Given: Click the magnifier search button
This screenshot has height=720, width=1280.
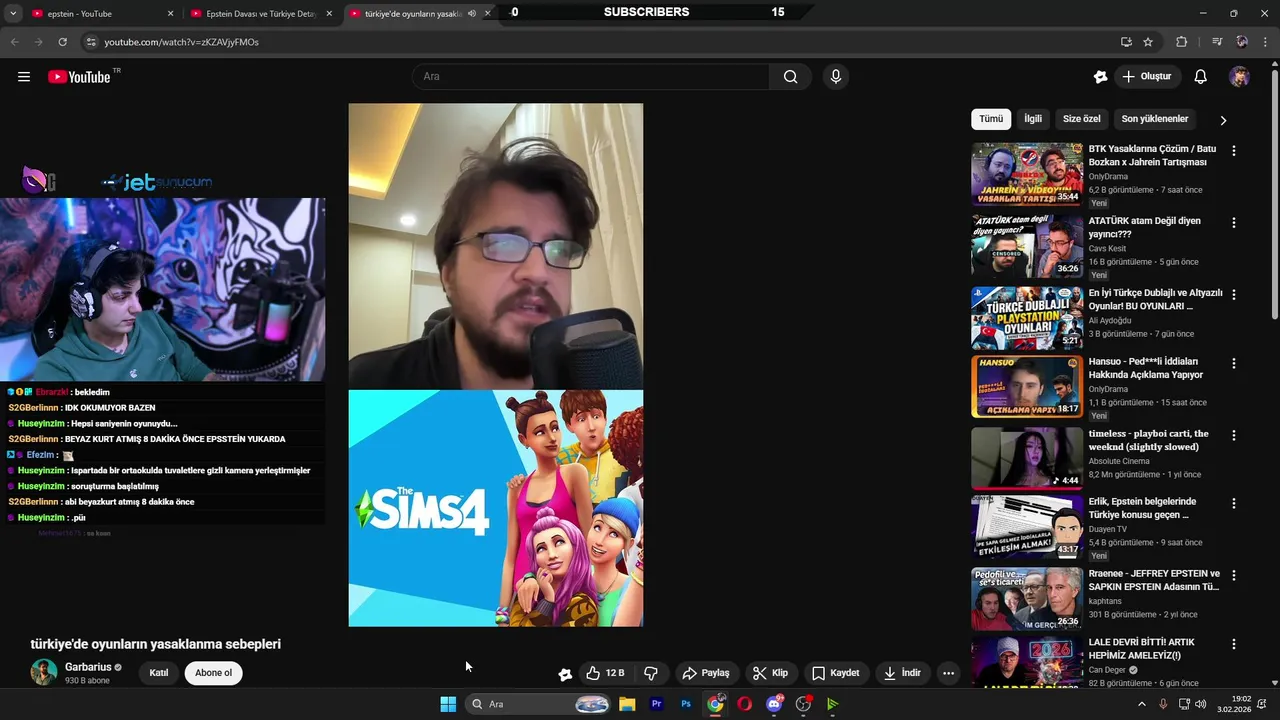Looking at the screenshot, I should 790,77.
